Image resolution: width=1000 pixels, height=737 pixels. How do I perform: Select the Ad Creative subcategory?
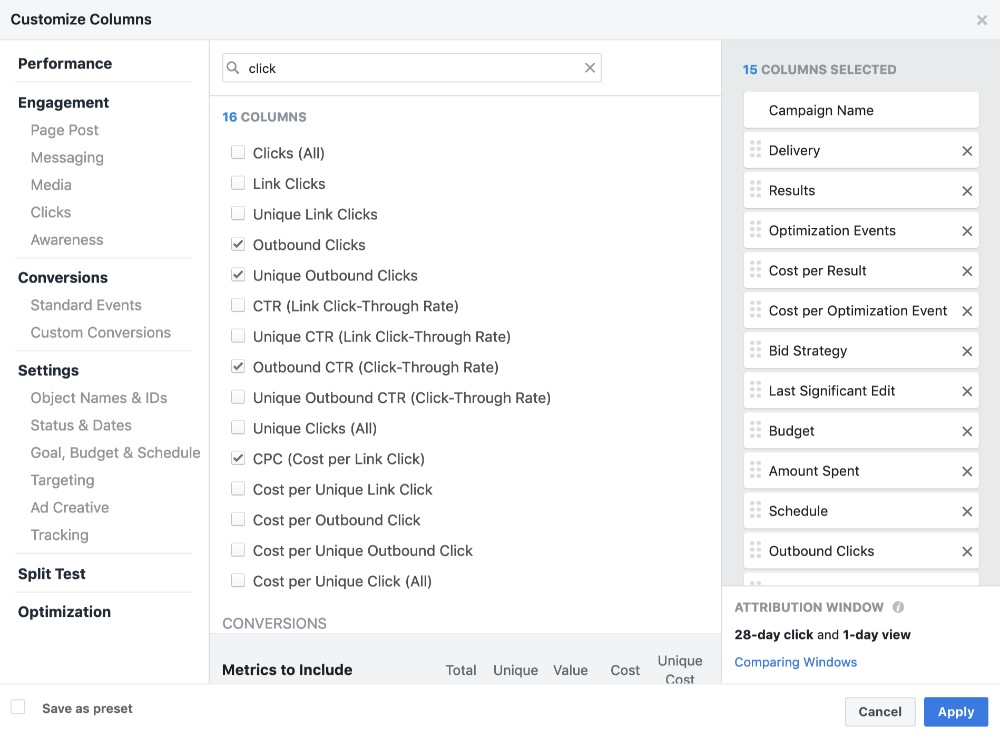[x=70, y=507]
